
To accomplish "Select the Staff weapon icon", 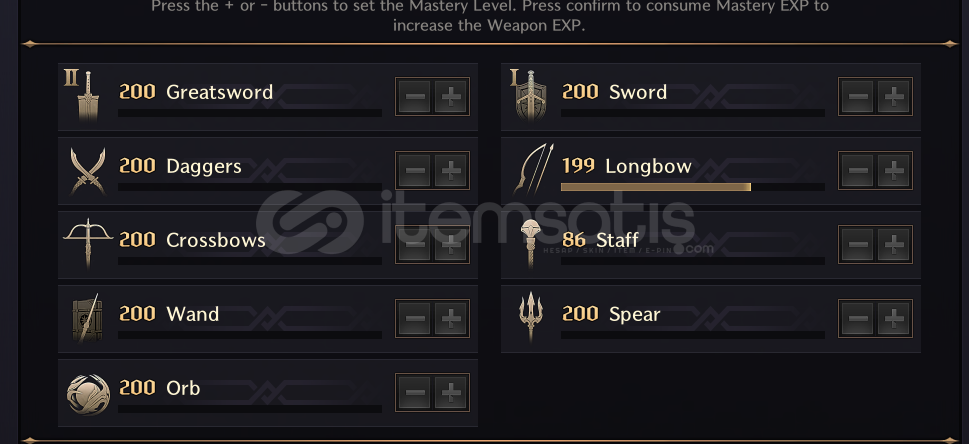I will click(x=530, y=243).
